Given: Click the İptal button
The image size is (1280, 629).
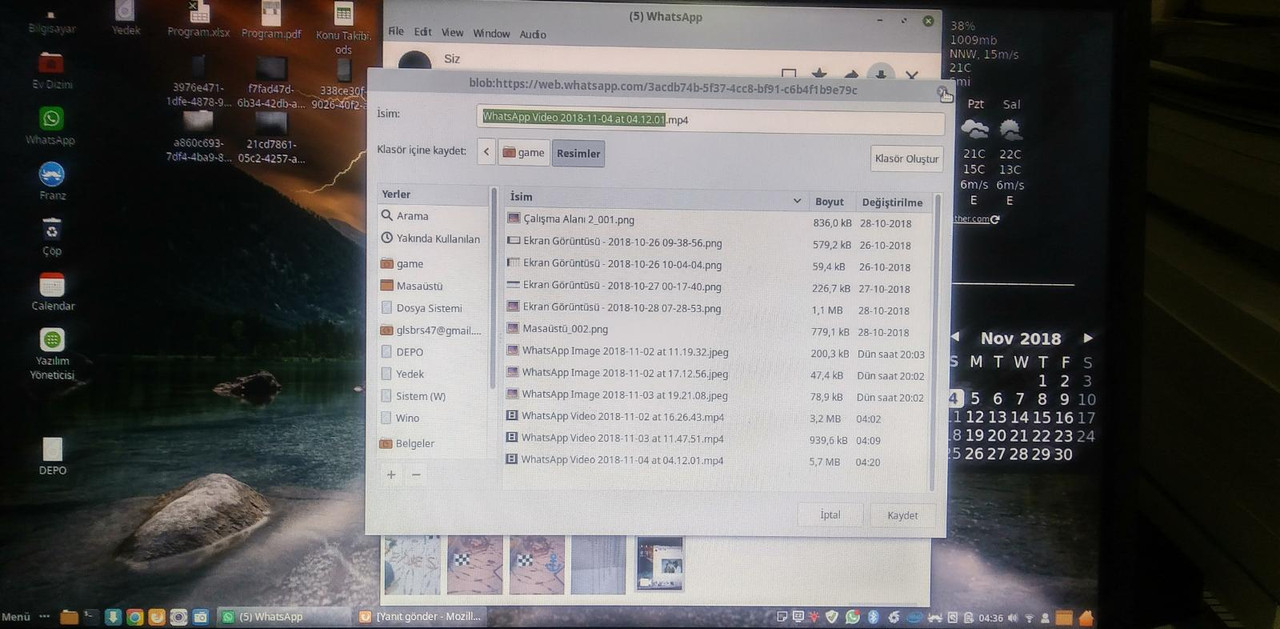Looking at the screenshot, I should (x=830, y=515).
